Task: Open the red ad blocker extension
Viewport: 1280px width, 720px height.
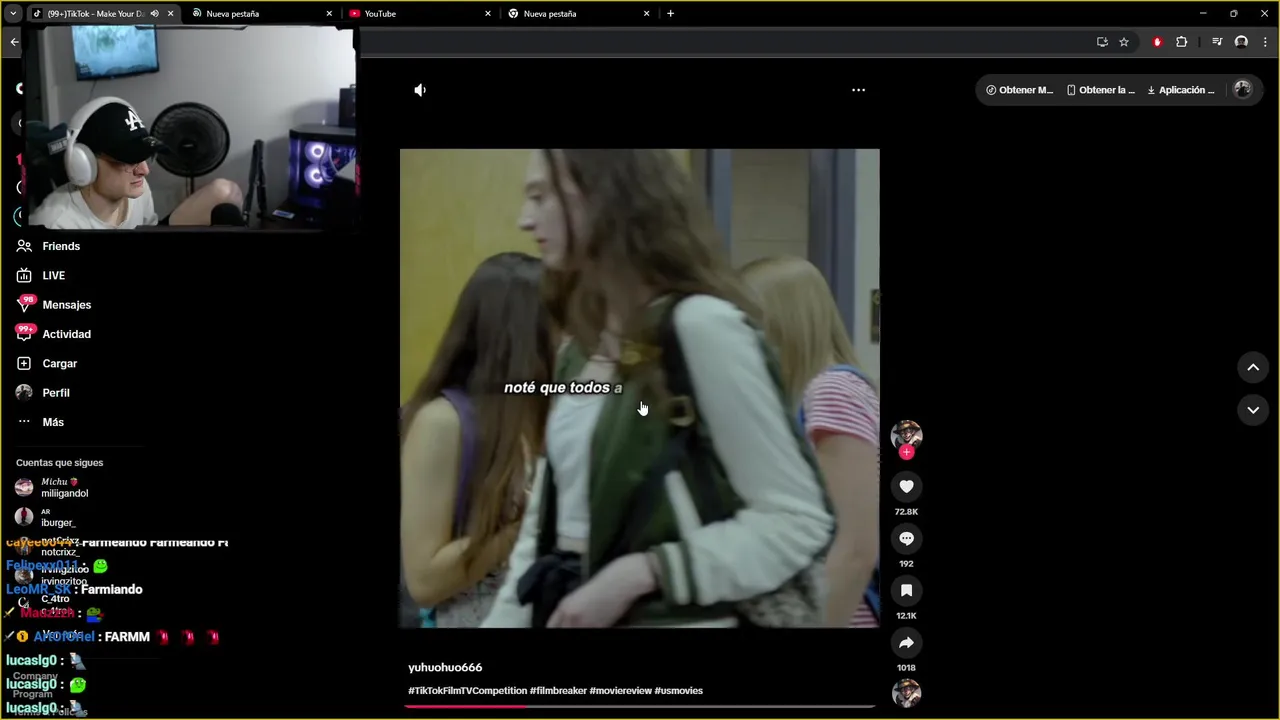Action: point(1157,42)
